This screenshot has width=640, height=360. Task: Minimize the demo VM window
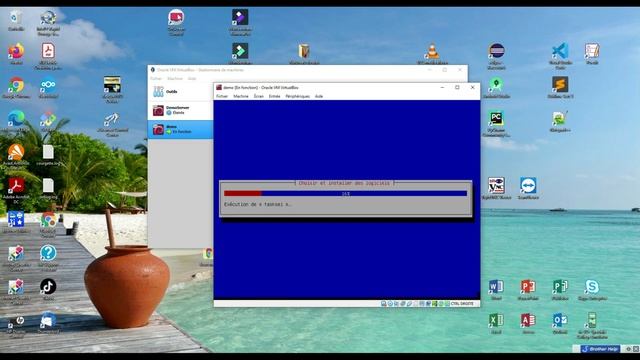coord(442,87)
